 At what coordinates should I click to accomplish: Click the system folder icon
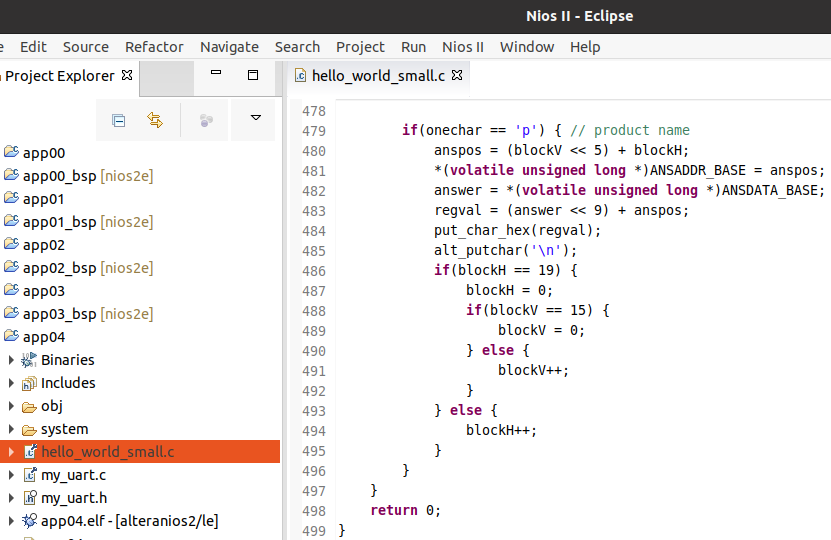(x=29, y=430)
